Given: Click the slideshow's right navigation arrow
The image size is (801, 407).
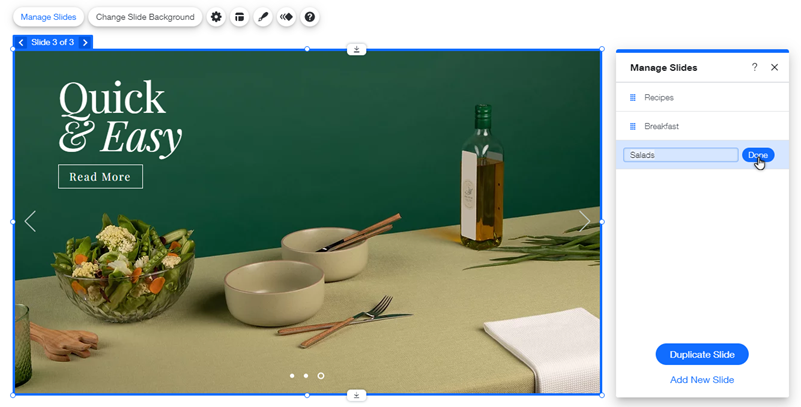Looking at the screenshot, I should (x=585, y=221).
